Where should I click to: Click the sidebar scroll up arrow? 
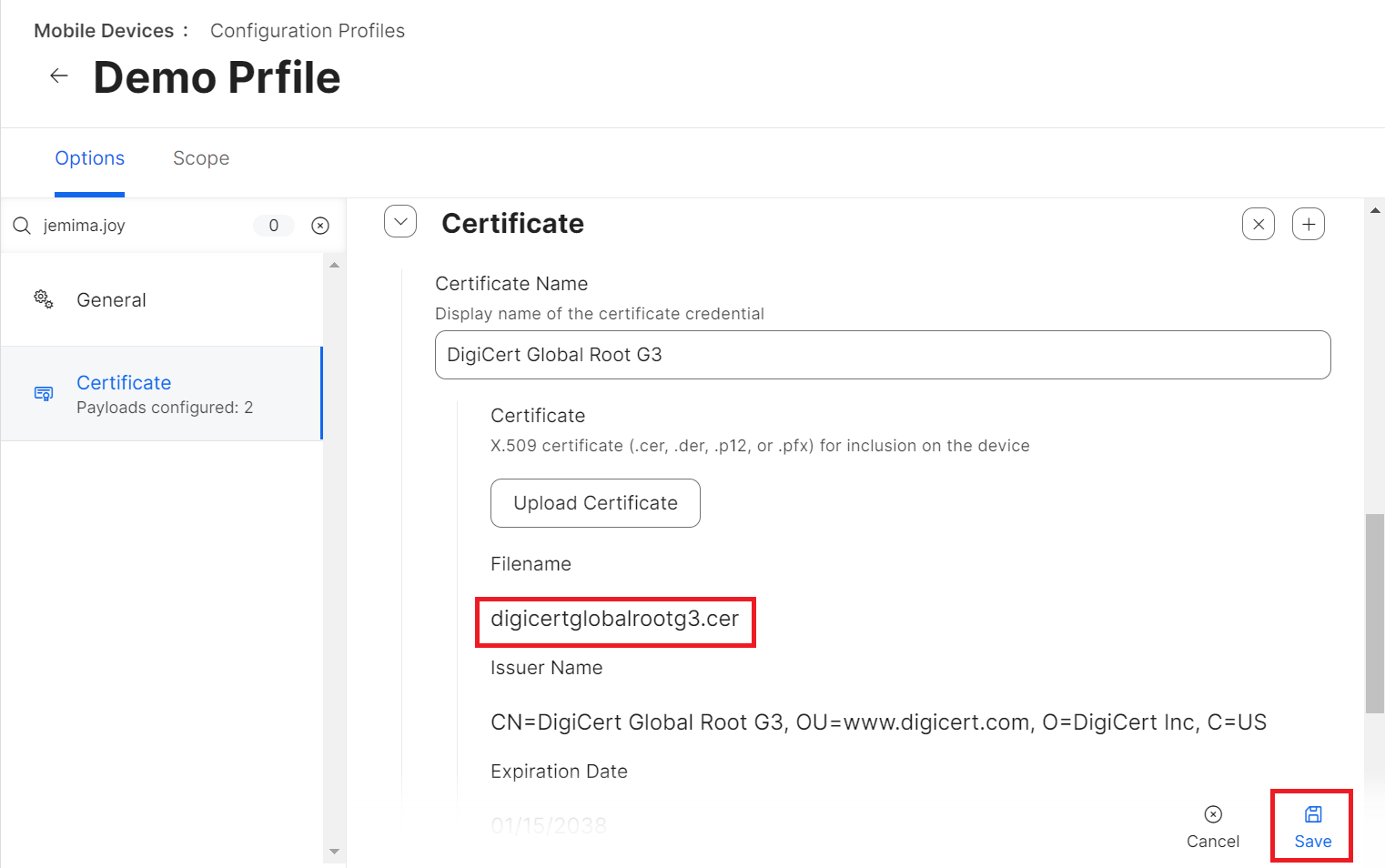point(334,265)
